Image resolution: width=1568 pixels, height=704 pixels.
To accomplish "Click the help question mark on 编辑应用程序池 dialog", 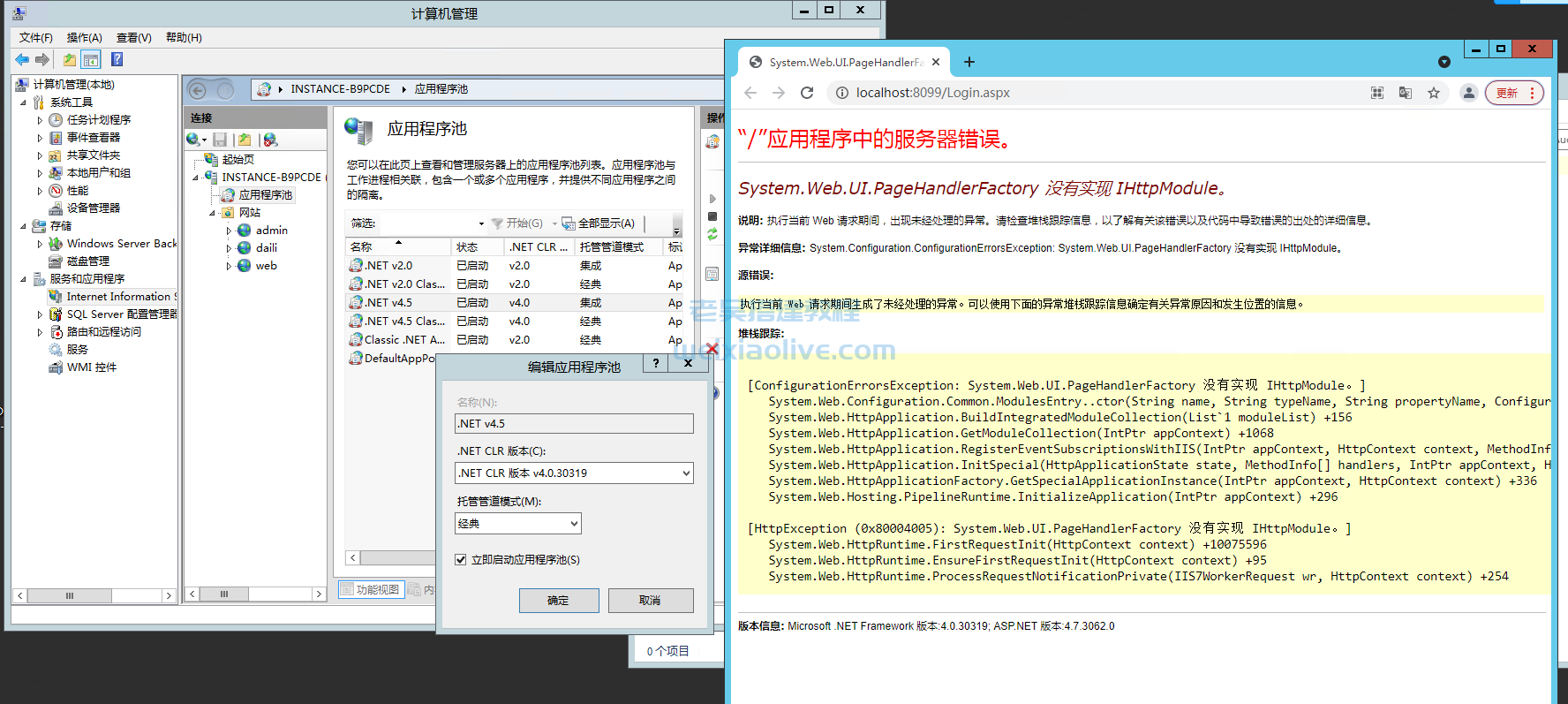I will 654,363.
